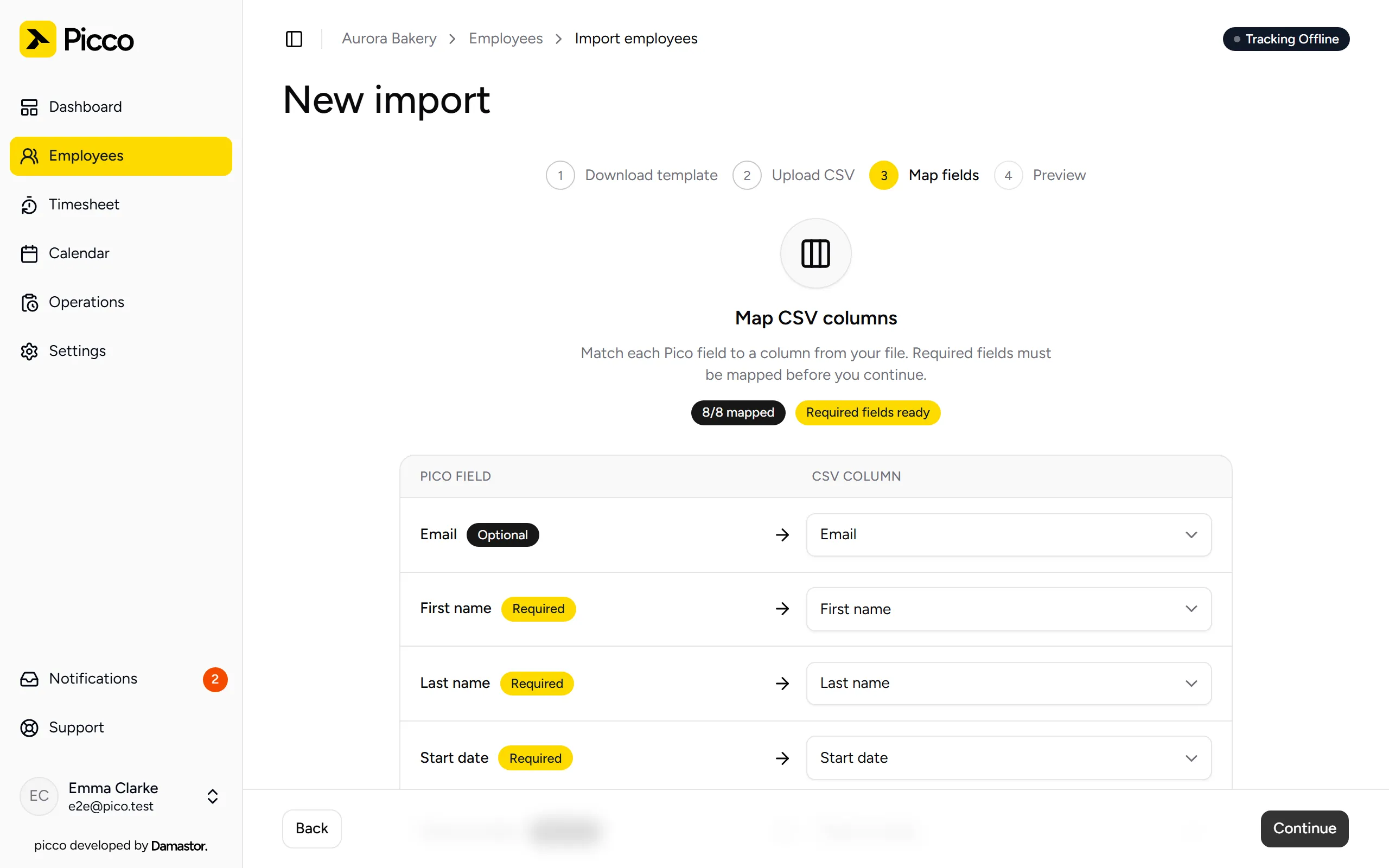Click the Map CSV columns icon
Screen dimensions: 1389x868
[x=815, y=253]
